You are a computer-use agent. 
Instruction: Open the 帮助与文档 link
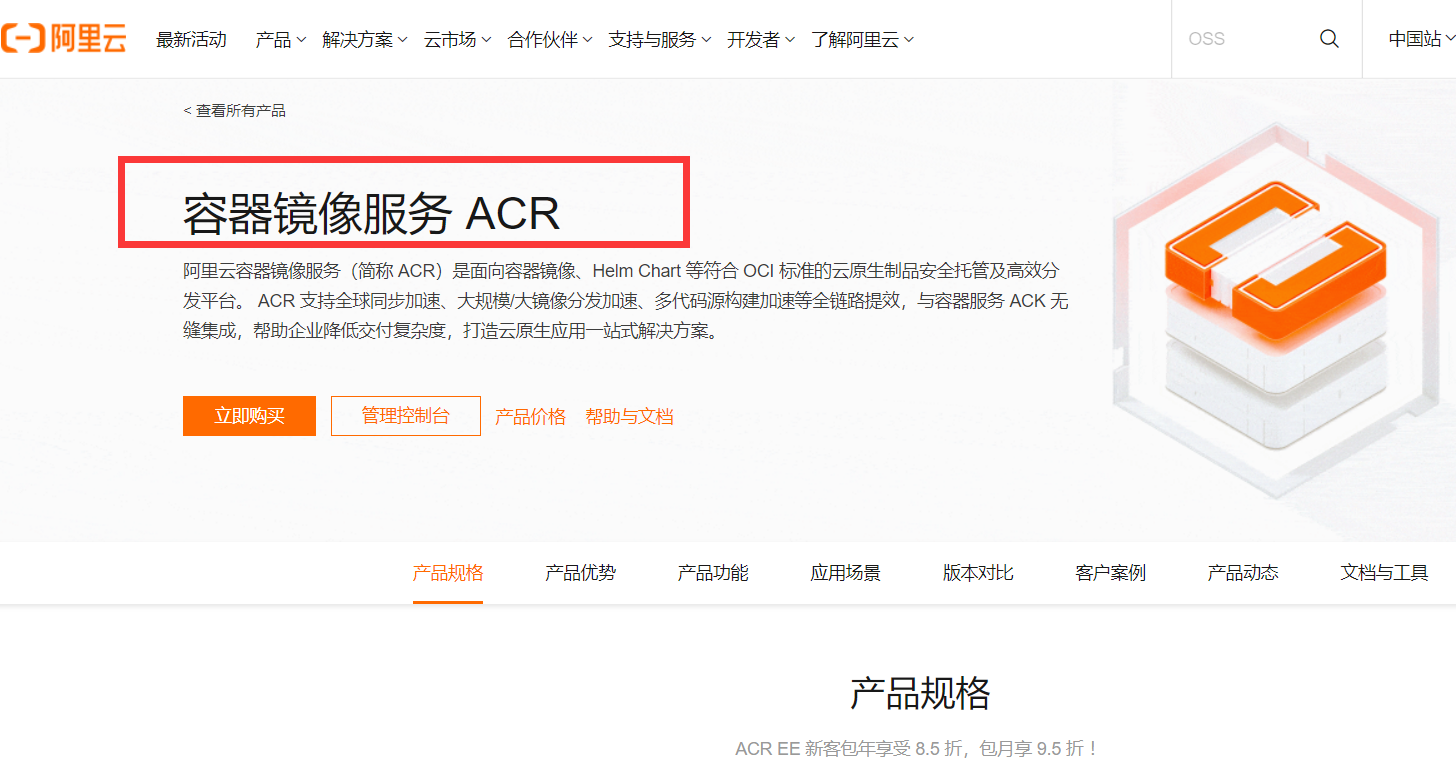point(630,417)
